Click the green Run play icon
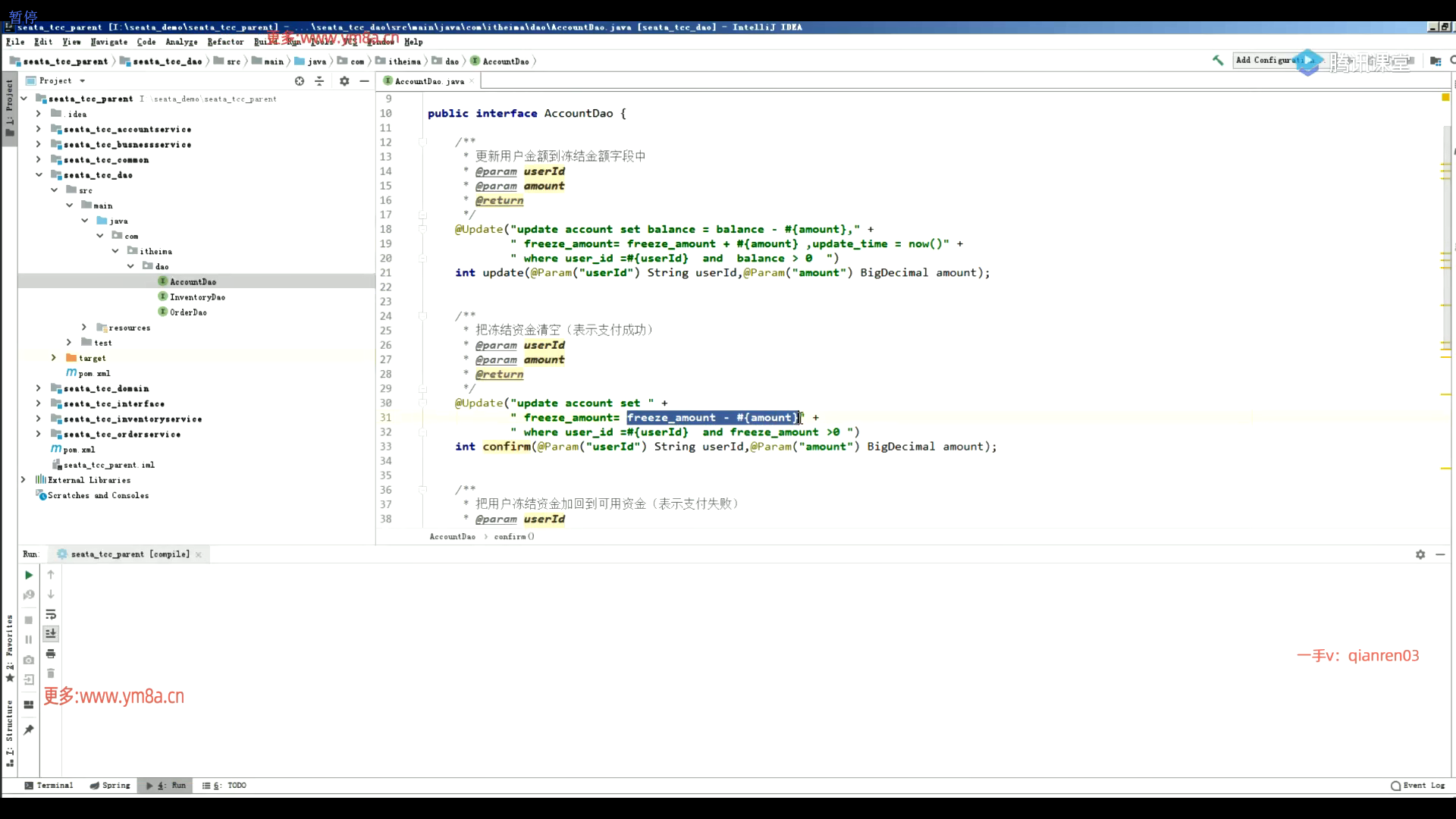 [29, 575]
